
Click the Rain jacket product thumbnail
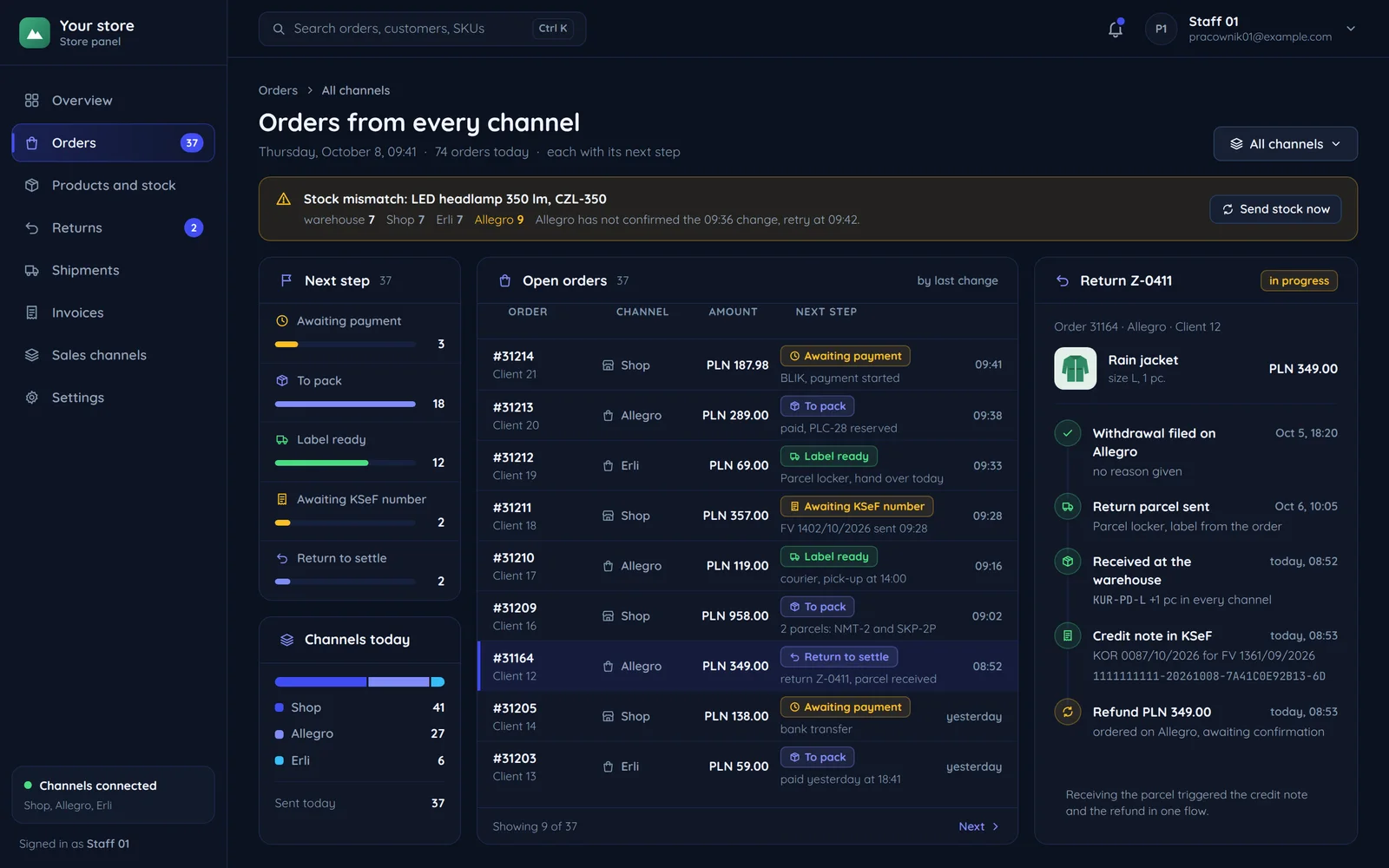1076,369
